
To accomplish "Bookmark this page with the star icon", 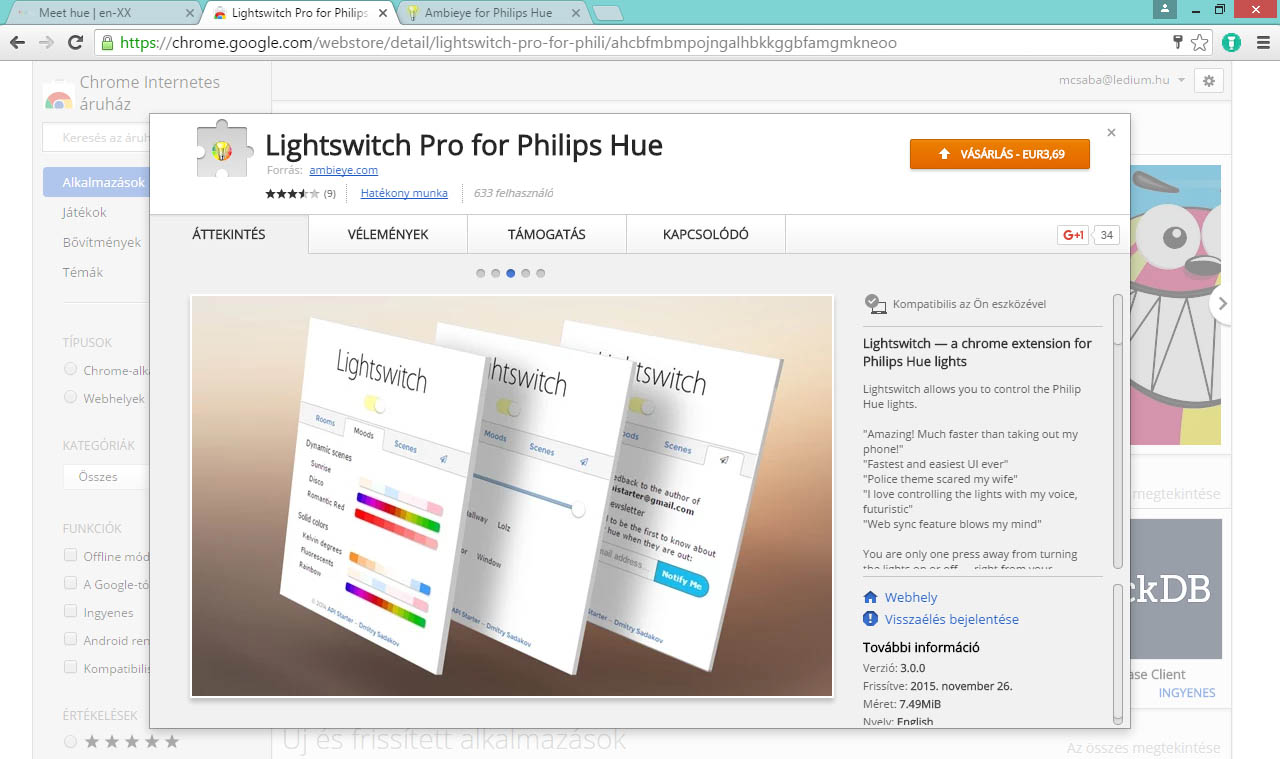I will (1200, 43).
